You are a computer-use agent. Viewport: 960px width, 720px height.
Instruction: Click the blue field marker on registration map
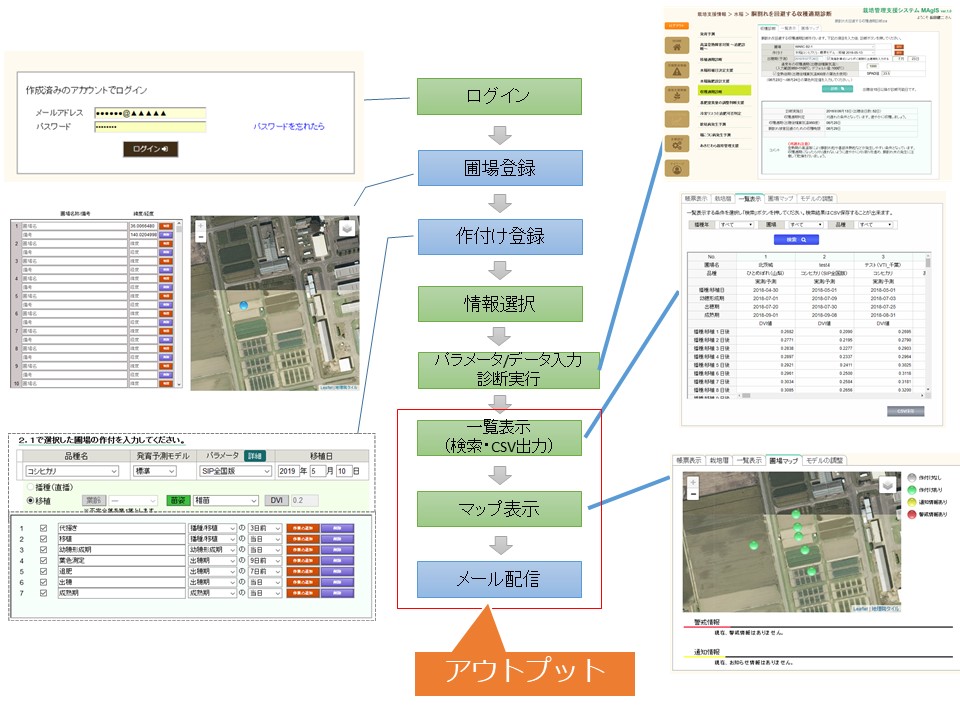244,305
